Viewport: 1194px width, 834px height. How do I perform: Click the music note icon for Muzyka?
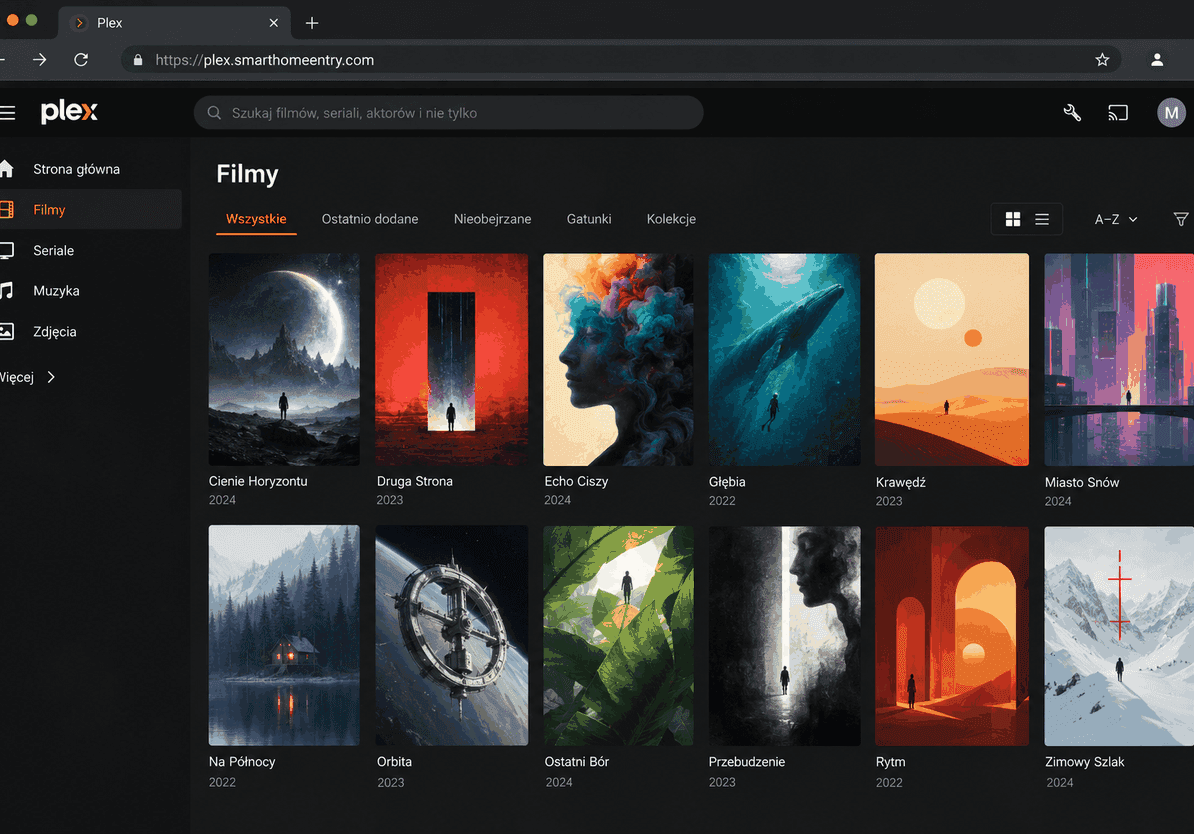click(x=6, y=290)
